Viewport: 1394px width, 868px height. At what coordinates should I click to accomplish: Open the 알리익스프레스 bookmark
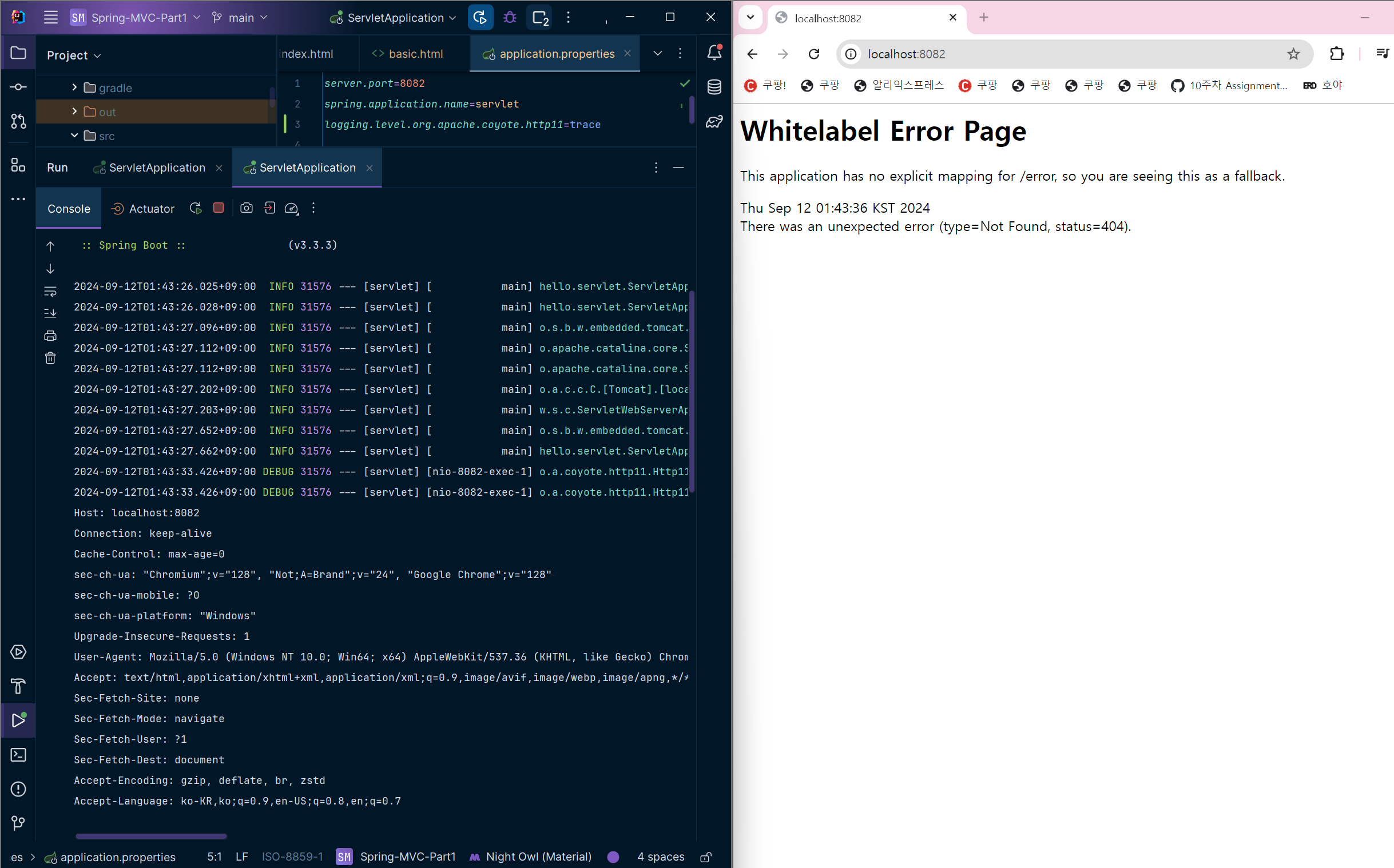pos(899,85)
